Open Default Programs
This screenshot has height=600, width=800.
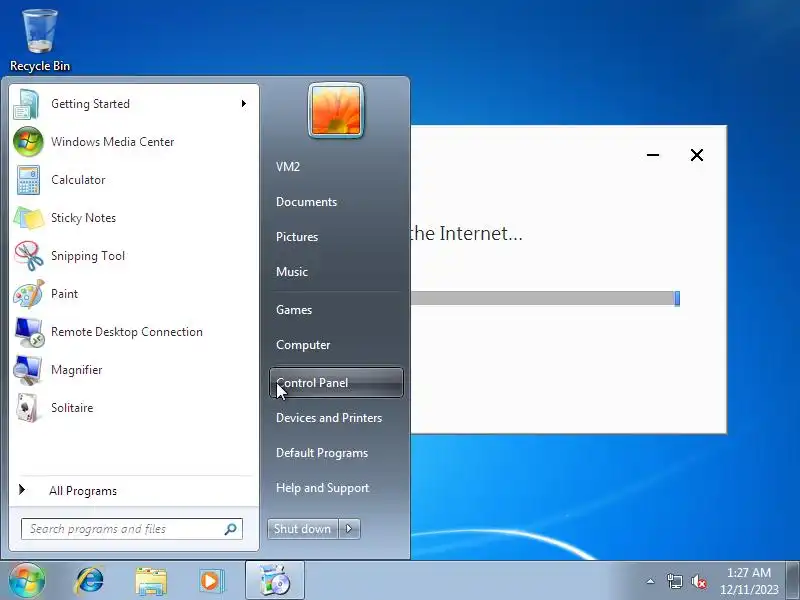[x=322, y=453]
